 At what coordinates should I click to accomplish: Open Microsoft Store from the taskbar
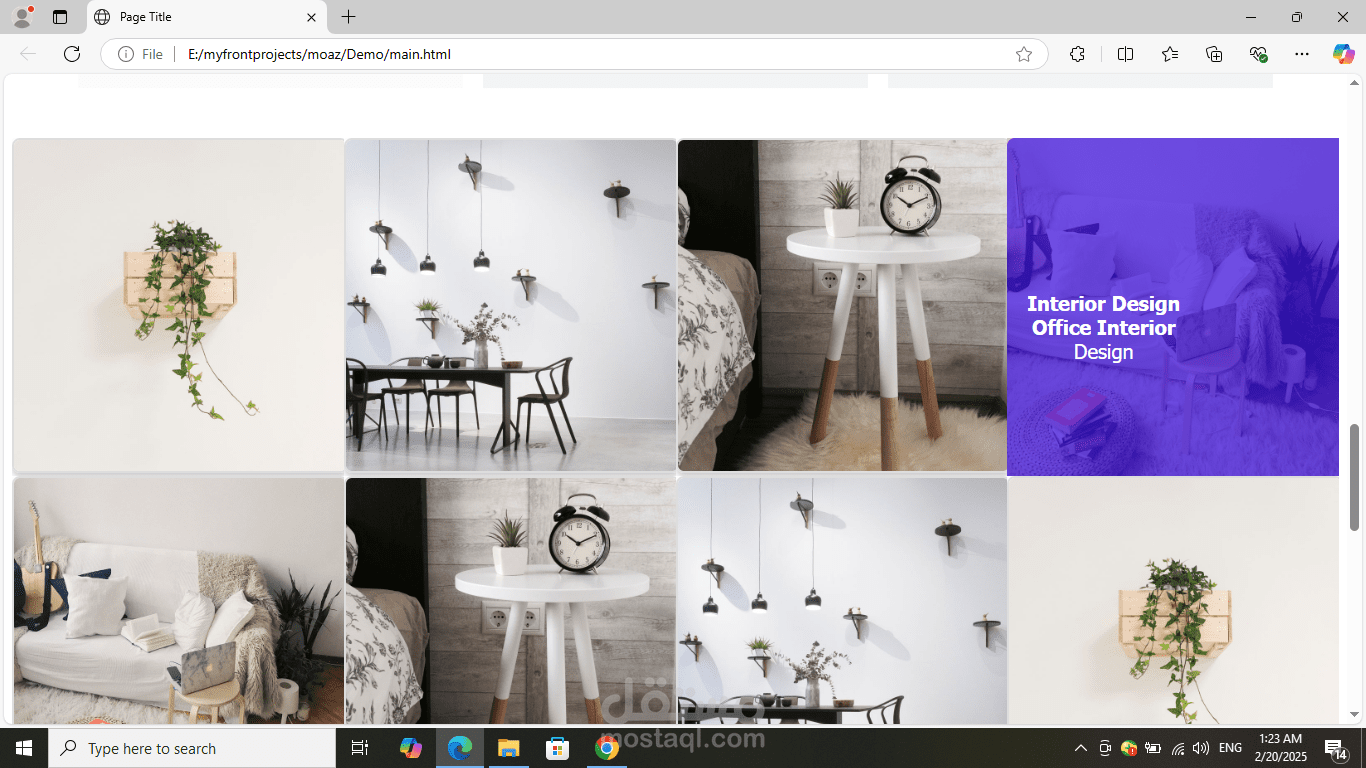point(557,747)
